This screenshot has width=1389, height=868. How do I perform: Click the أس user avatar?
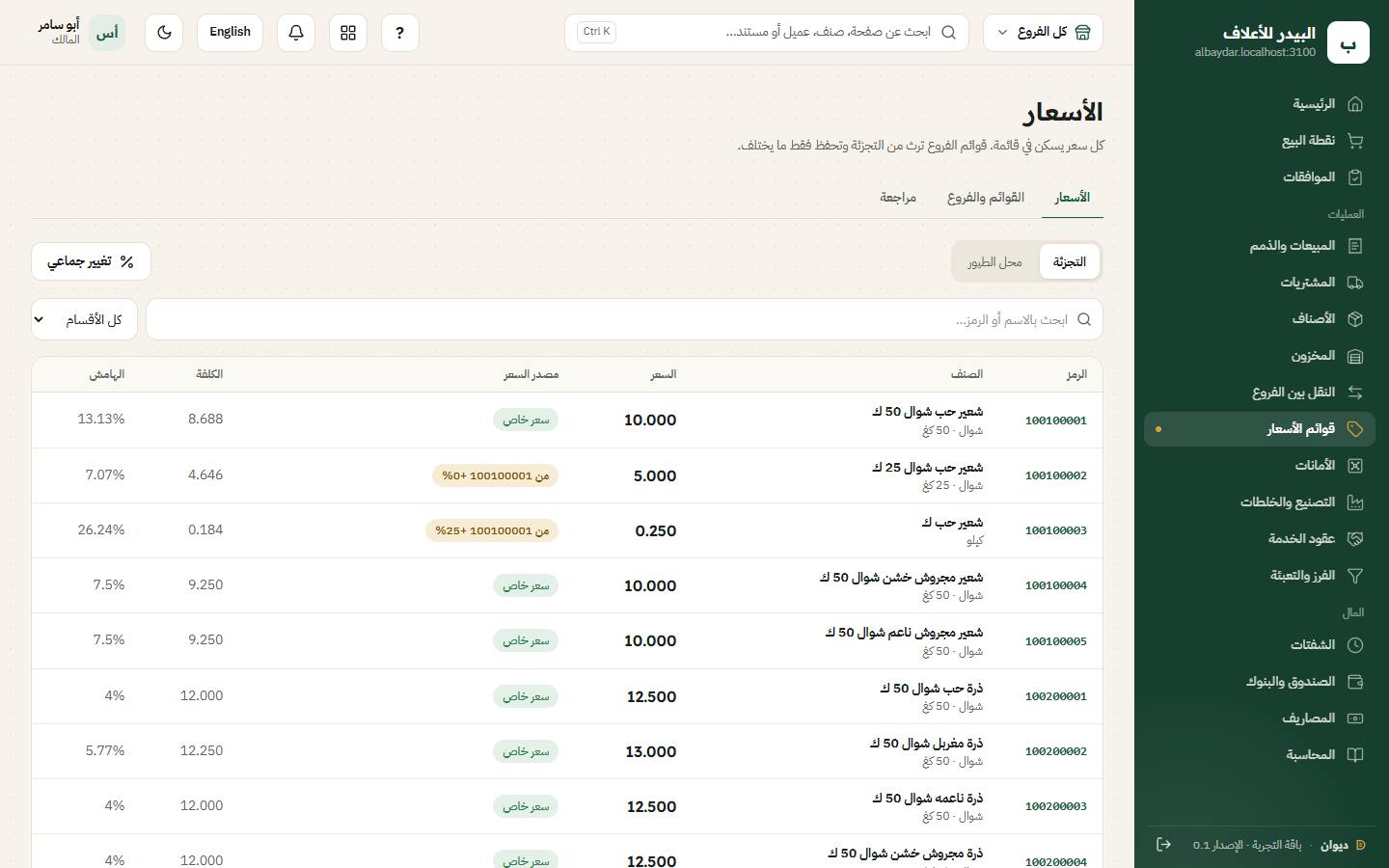(x=107, y=33)
